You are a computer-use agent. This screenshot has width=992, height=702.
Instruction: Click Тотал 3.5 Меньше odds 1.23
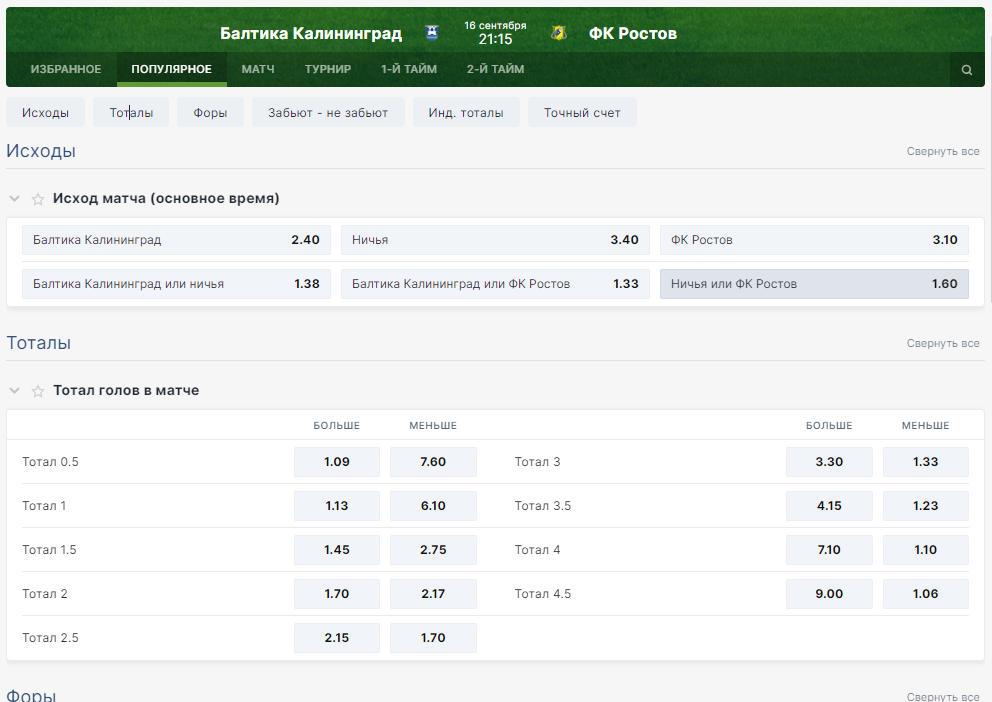[926, 506]
